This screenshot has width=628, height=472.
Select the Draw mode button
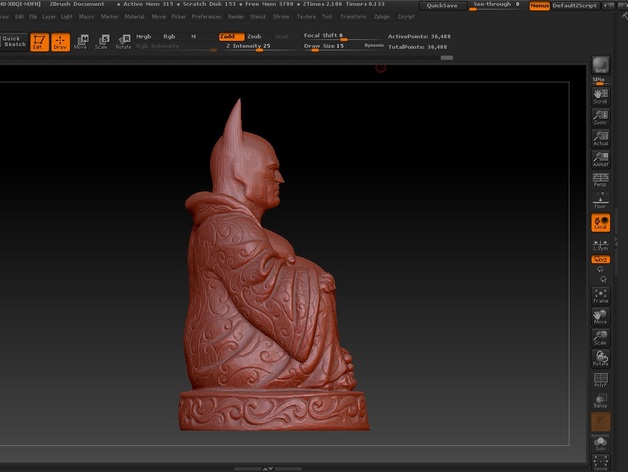point(60,42)
